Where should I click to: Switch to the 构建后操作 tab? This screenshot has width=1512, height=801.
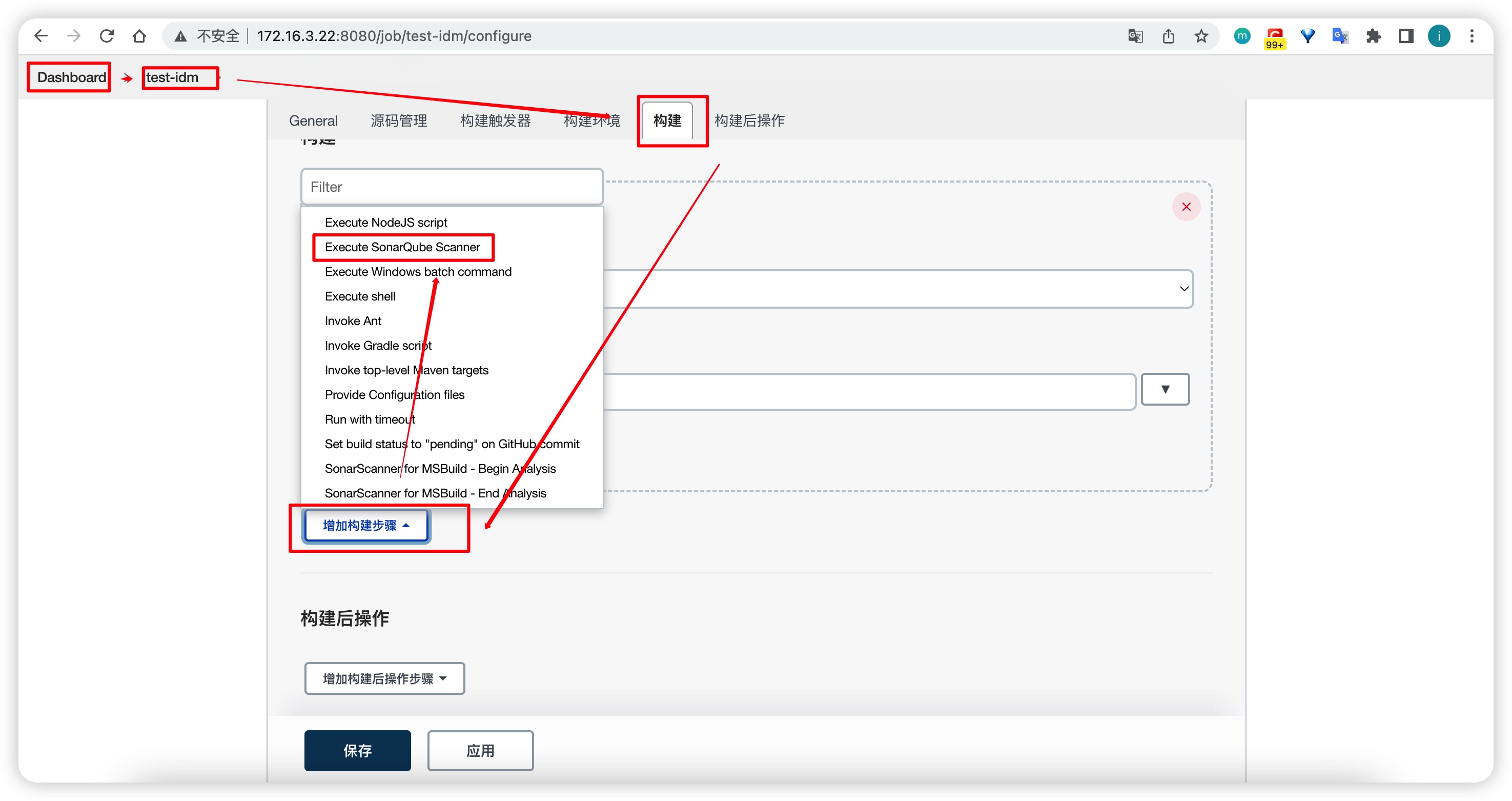click(749, 121)
